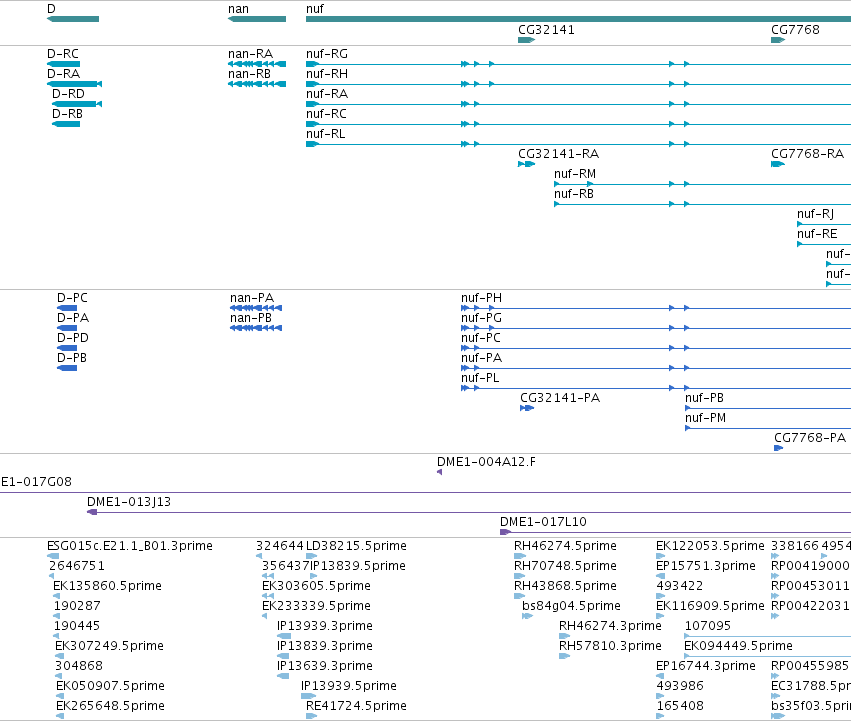Select the EK122053.5prime EST label
Image resolution: width=851 pixels, height=721 pixels.
(710, 546)
